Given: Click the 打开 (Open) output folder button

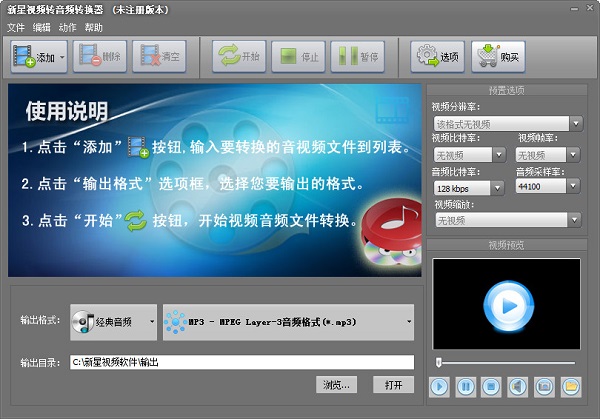Looking at the screenshot, I should [x=393, y=385].
